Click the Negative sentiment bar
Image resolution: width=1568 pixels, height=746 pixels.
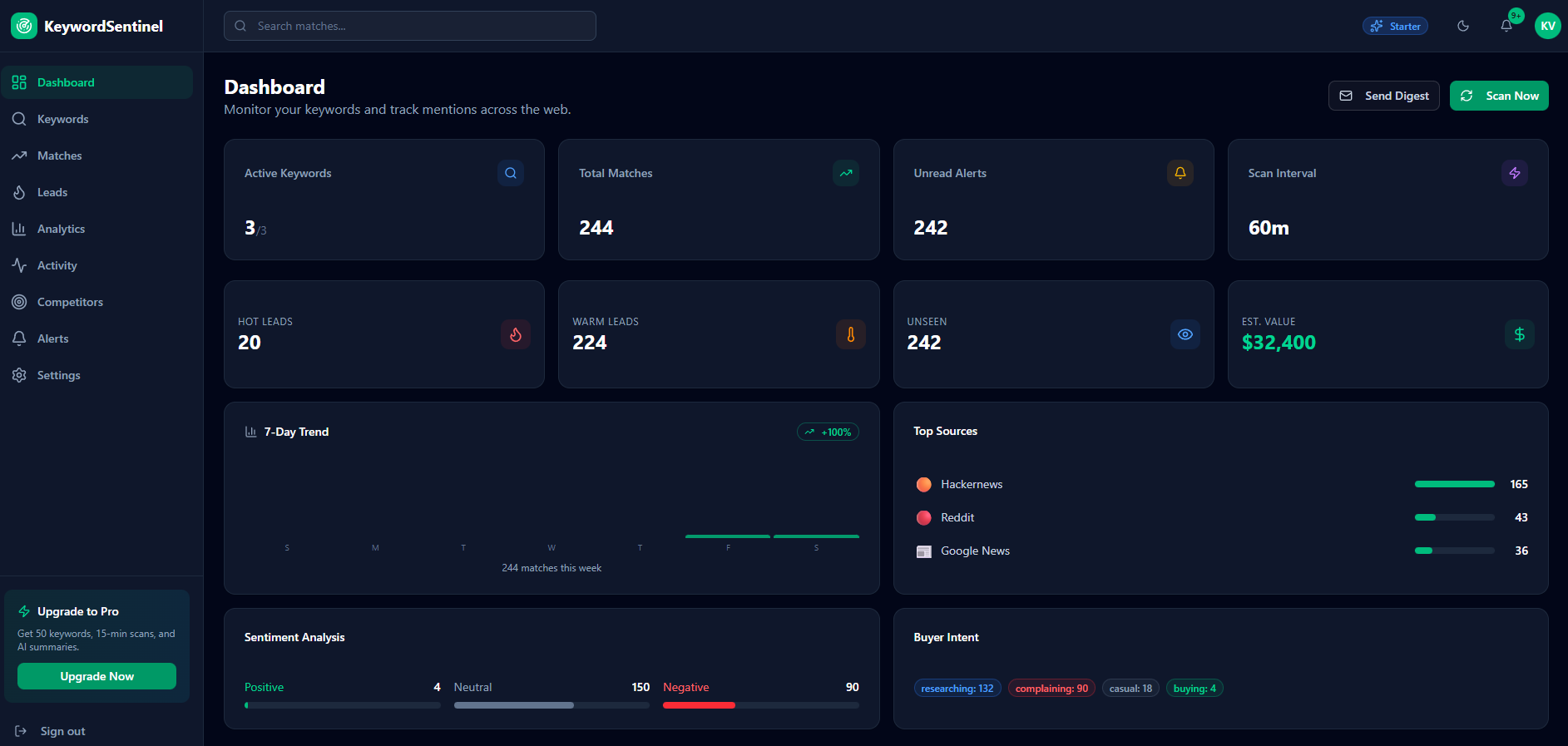click(761, 705)
